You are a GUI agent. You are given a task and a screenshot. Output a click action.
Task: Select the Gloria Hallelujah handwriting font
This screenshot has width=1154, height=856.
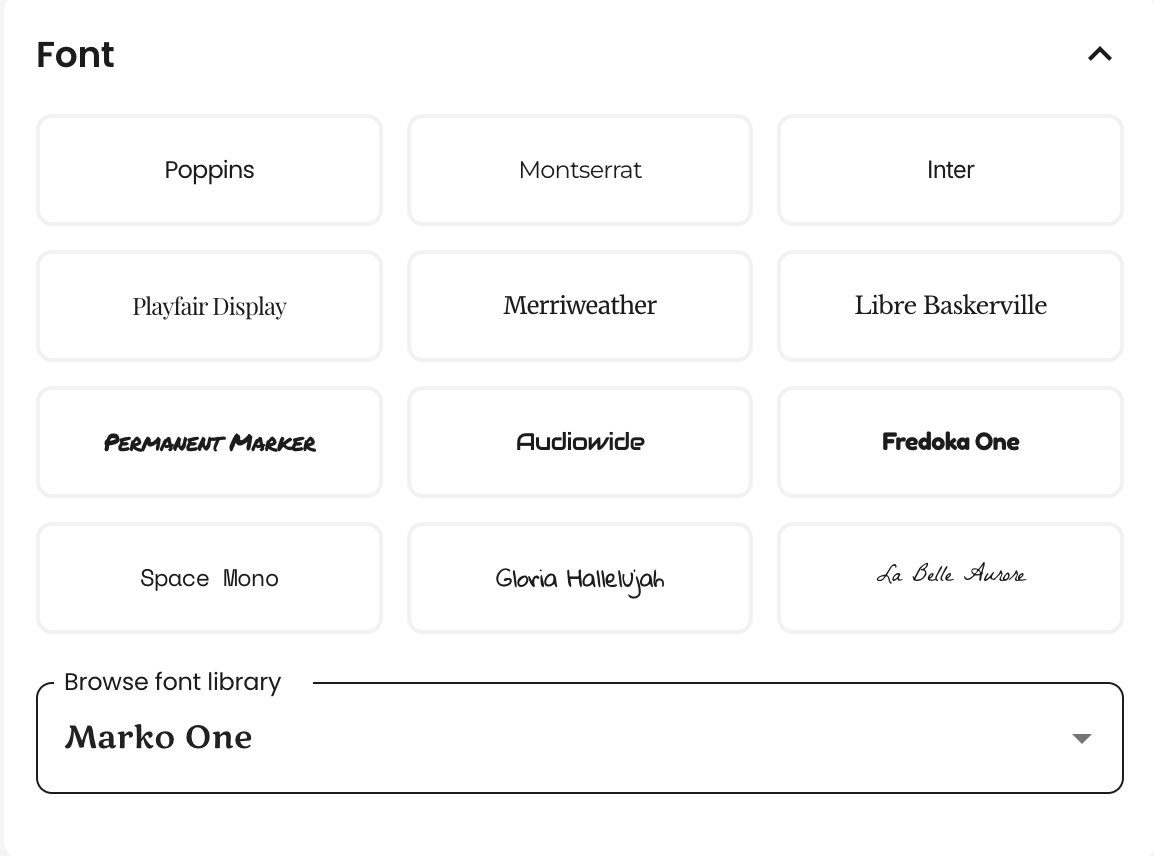click(580, 579)
